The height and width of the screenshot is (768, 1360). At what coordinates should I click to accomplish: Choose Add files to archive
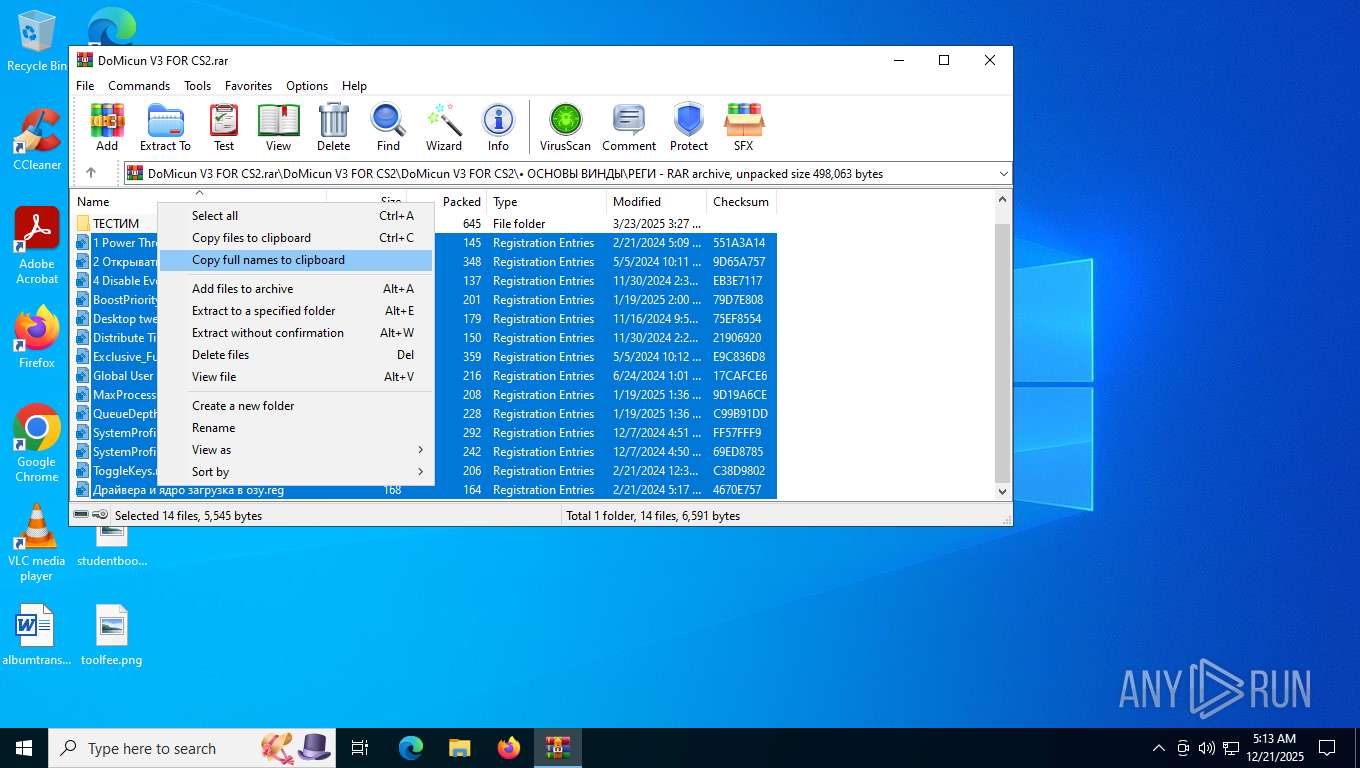pyautogui.click(x=296, y=289)
